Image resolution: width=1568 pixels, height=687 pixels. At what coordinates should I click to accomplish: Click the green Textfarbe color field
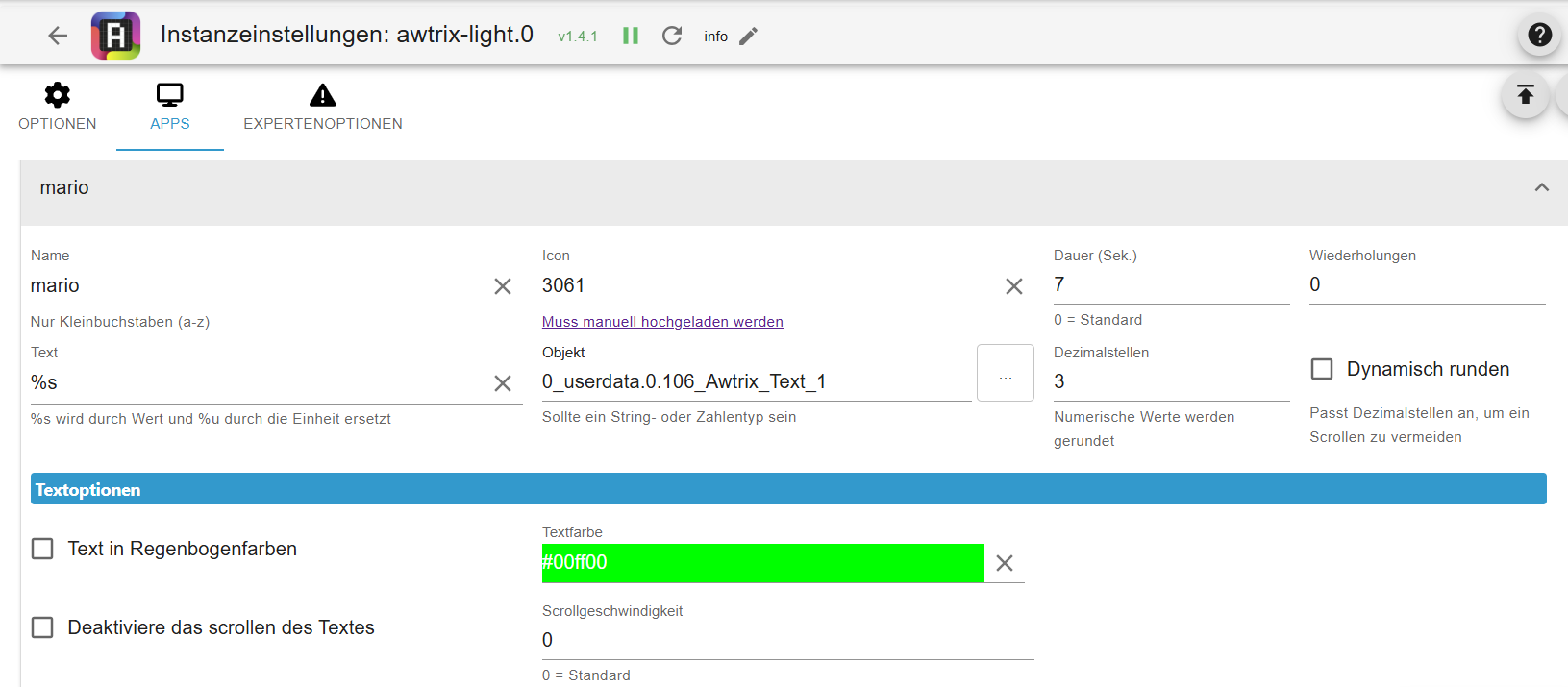[x=762, y=562]
